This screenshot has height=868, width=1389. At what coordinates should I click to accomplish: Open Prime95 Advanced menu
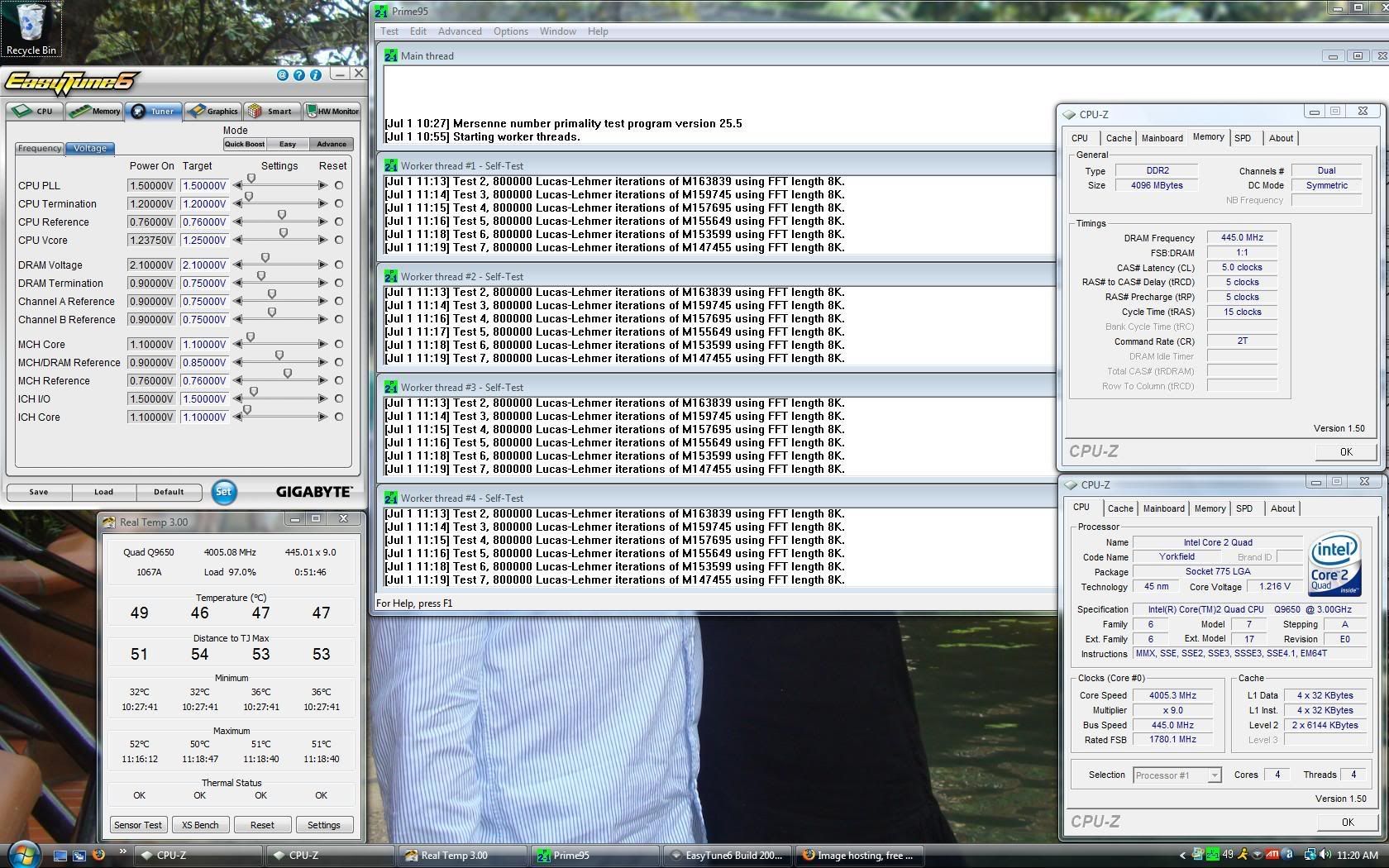(460, 31)
